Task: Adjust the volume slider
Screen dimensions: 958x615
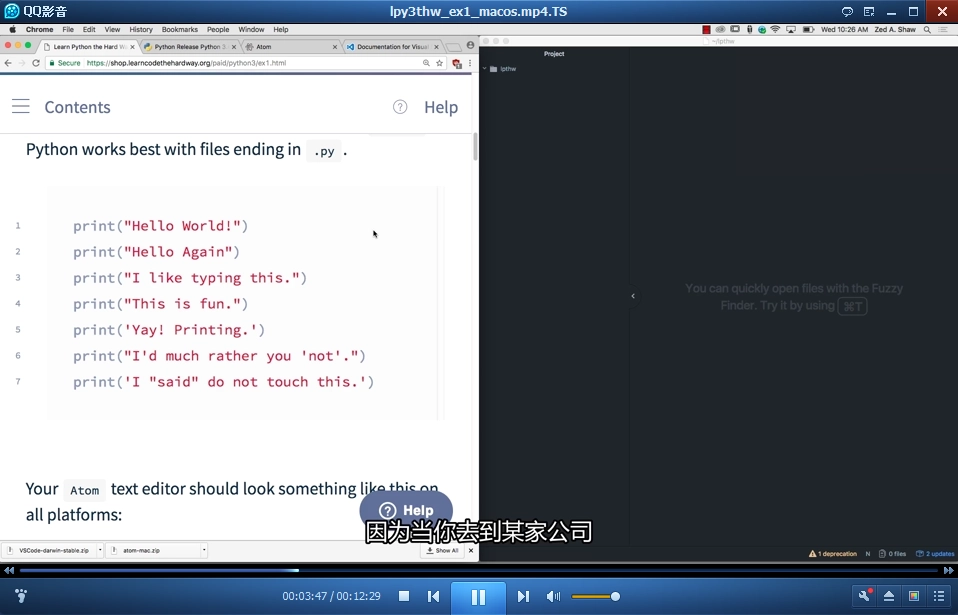Action: pyautogui.click(x=598, y=596)
